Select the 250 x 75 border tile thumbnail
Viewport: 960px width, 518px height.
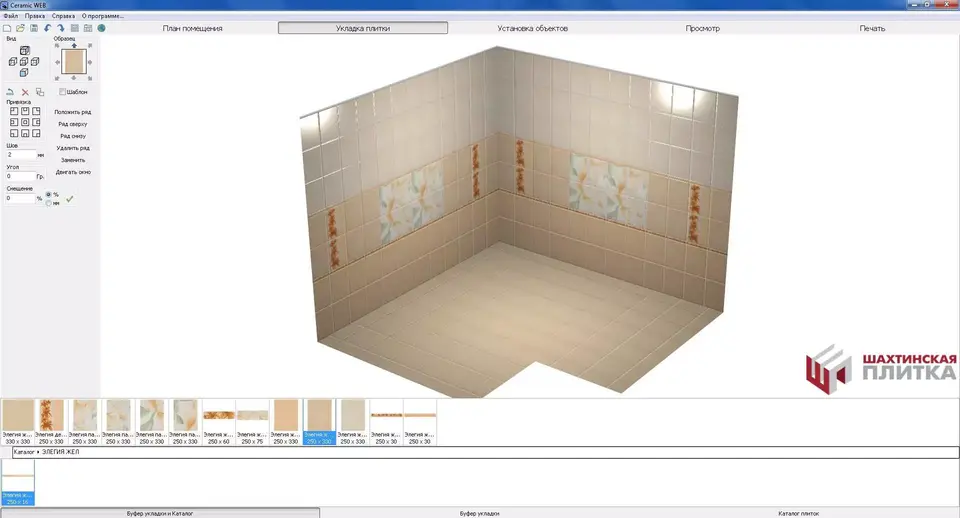point(252,422)
